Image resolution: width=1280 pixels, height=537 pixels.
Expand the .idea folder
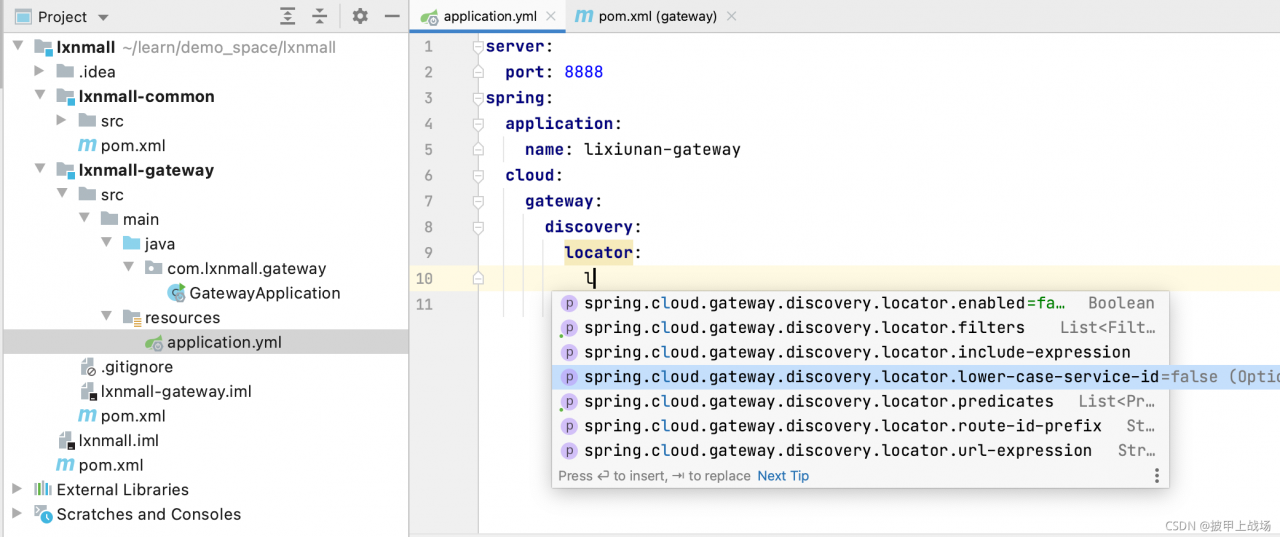coord(39,71)
